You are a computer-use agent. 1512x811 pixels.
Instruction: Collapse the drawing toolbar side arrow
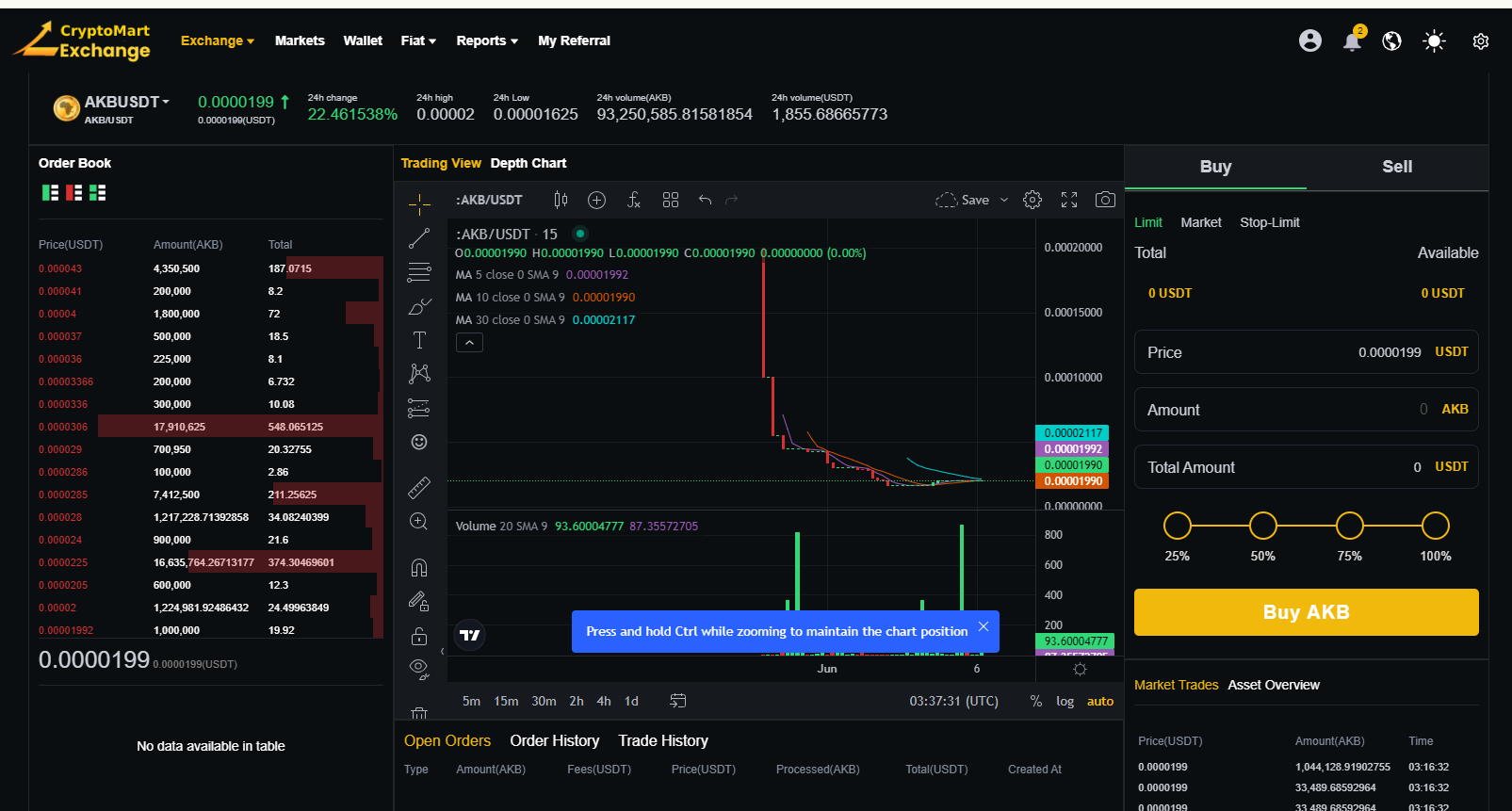[x=442, y=652]
